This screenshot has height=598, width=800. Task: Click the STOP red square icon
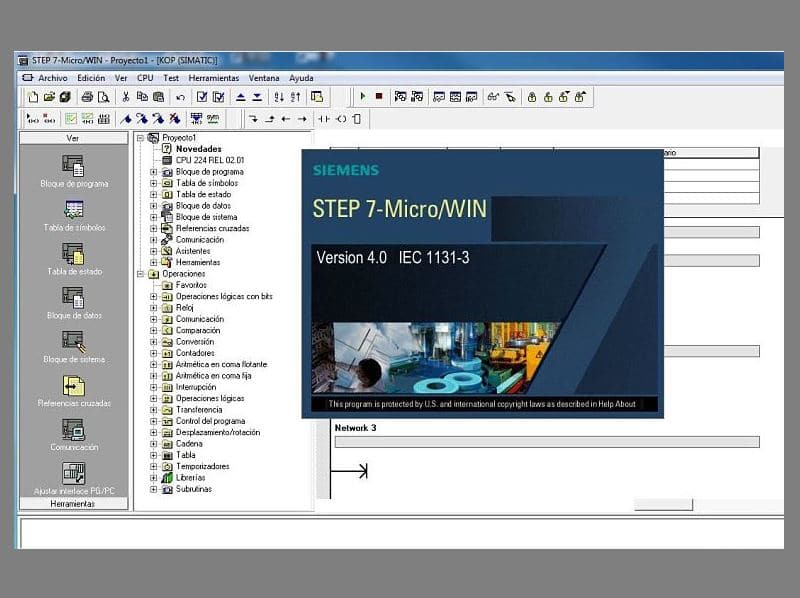pos(379,96)
